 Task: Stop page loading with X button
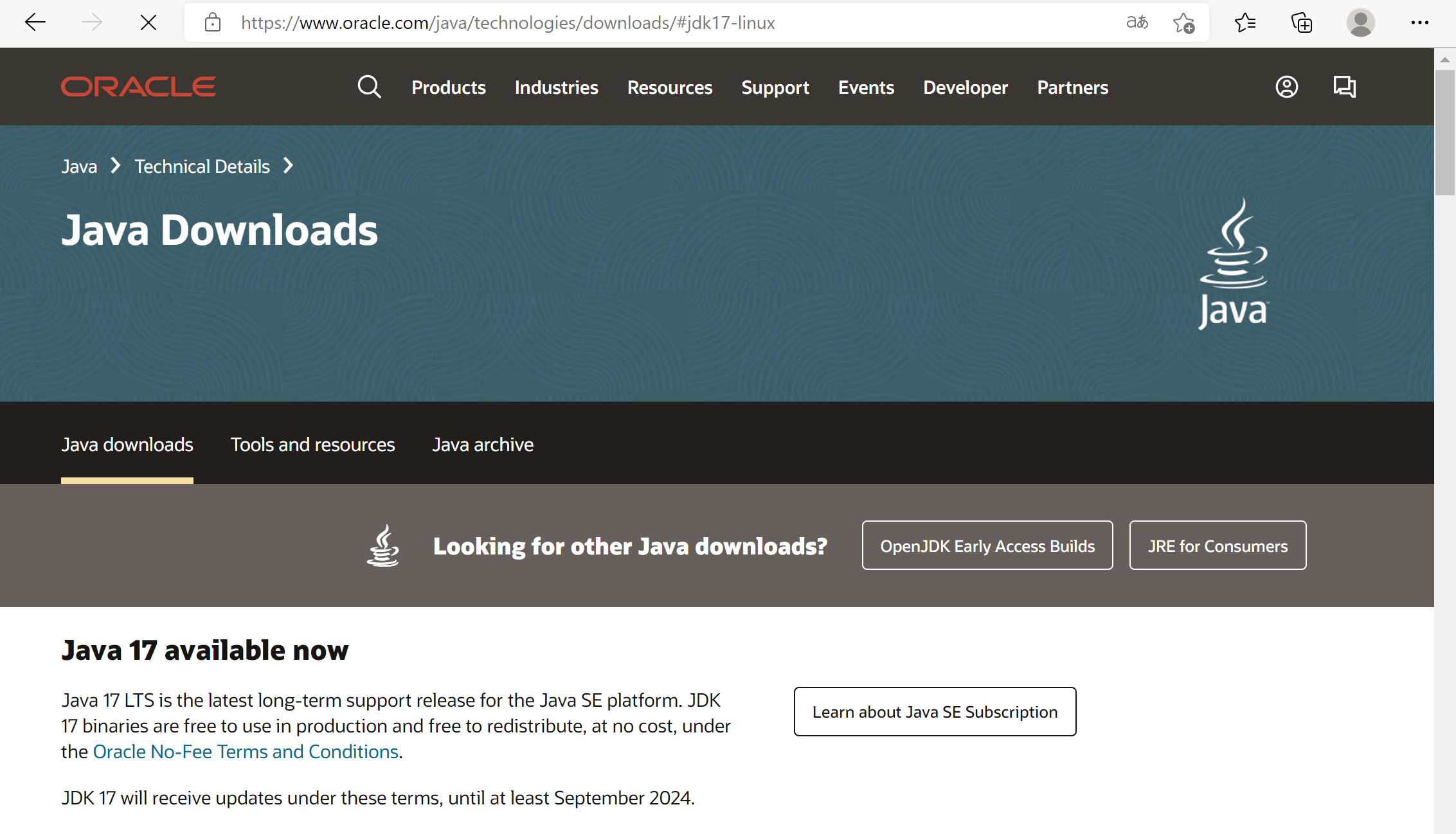148,23
